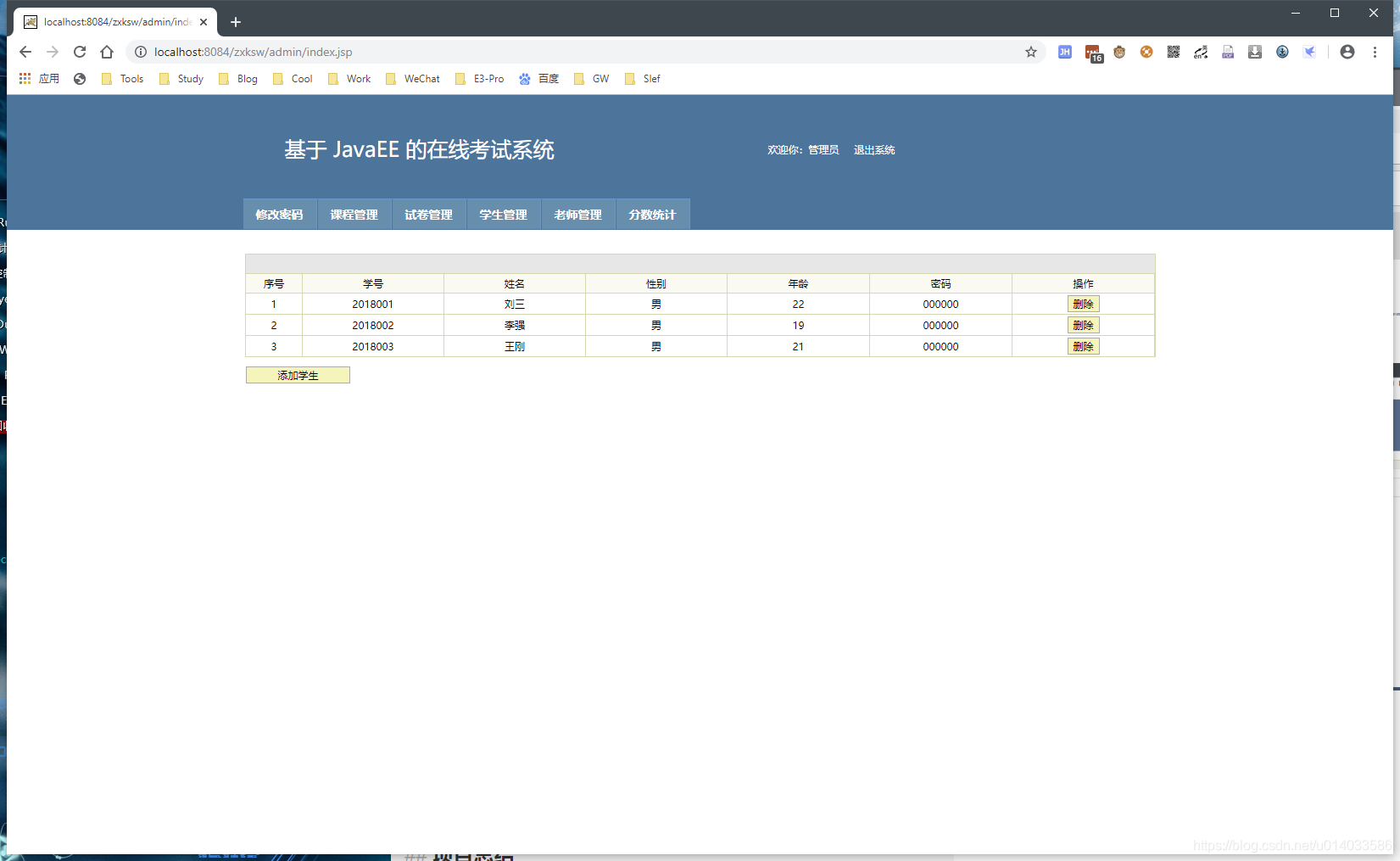
Task: Click the name cell 李强
Action: 515,325
